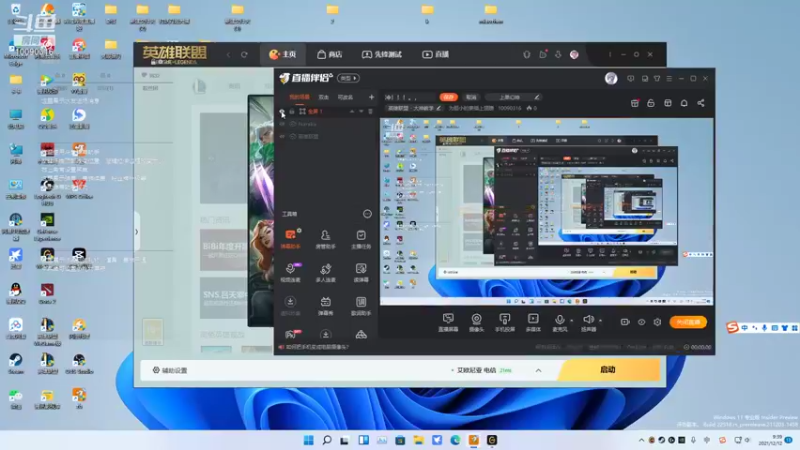Screen dimensions: 800x450
Task: Toggle the preview eye in bottom bar
Action: point(641,322)
